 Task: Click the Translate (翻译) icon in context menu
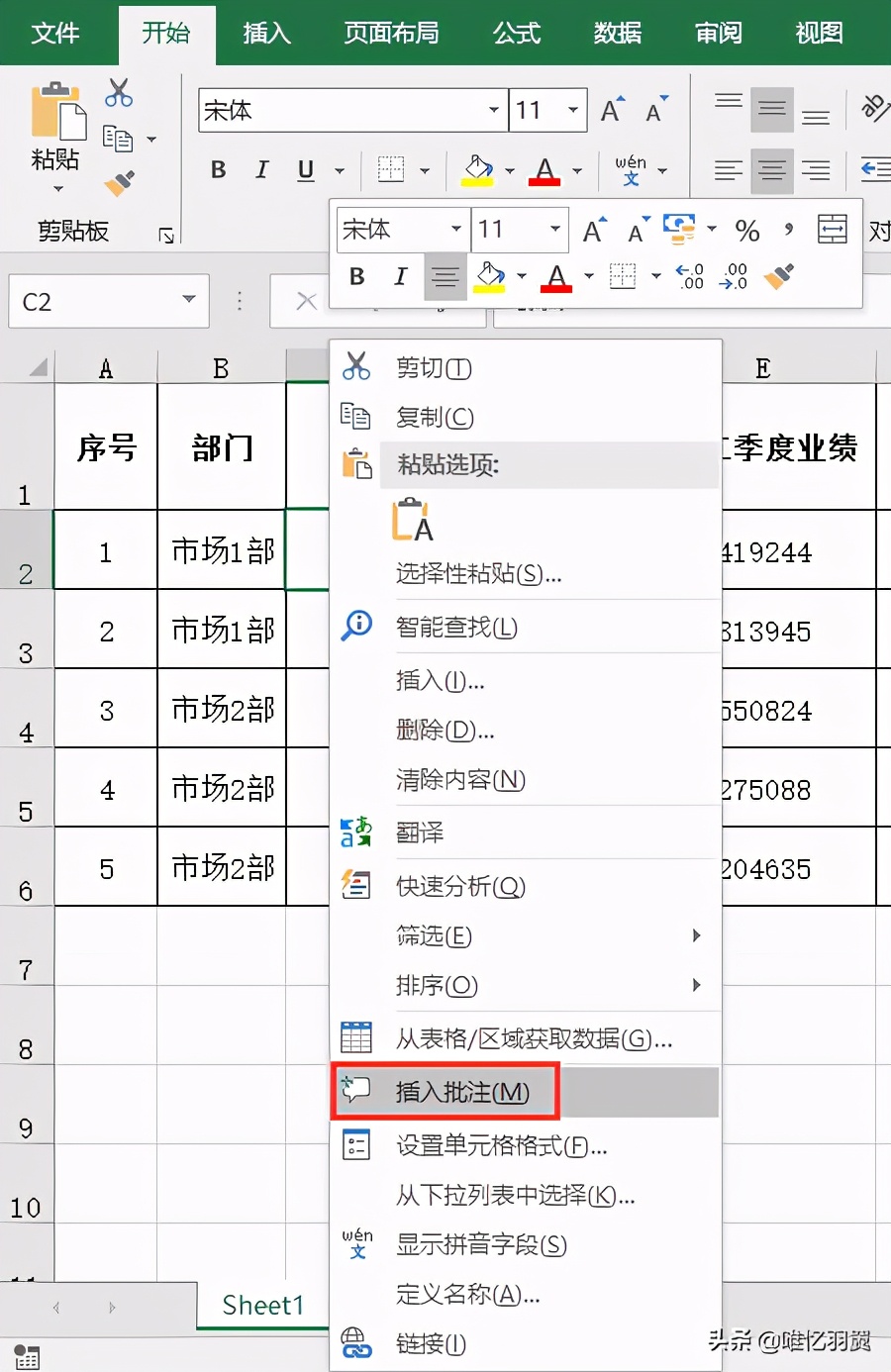click(x=356, y=833)
